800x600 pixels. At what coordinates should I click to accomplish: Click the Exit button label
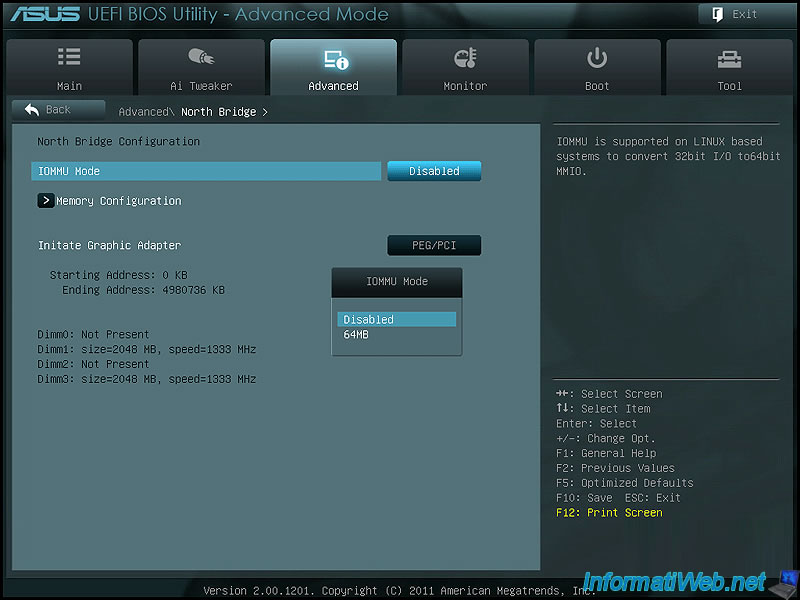745,14
